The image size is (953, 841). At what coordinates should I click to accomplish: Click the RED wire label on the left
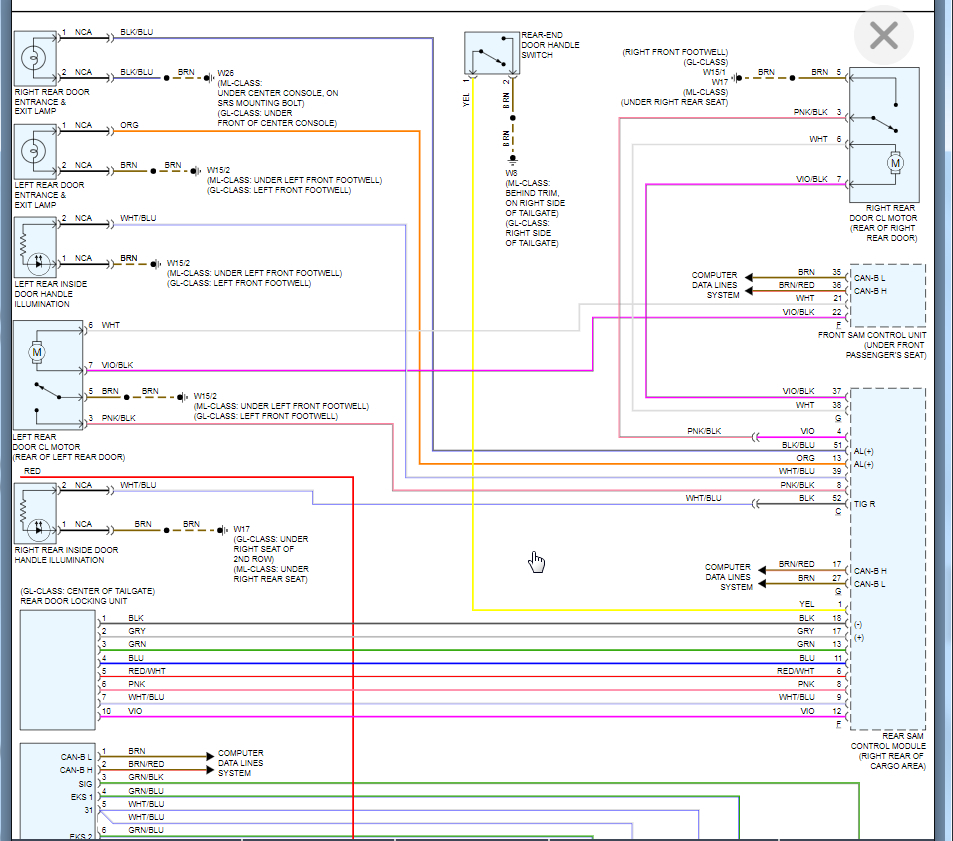click(x=33, y=470)
